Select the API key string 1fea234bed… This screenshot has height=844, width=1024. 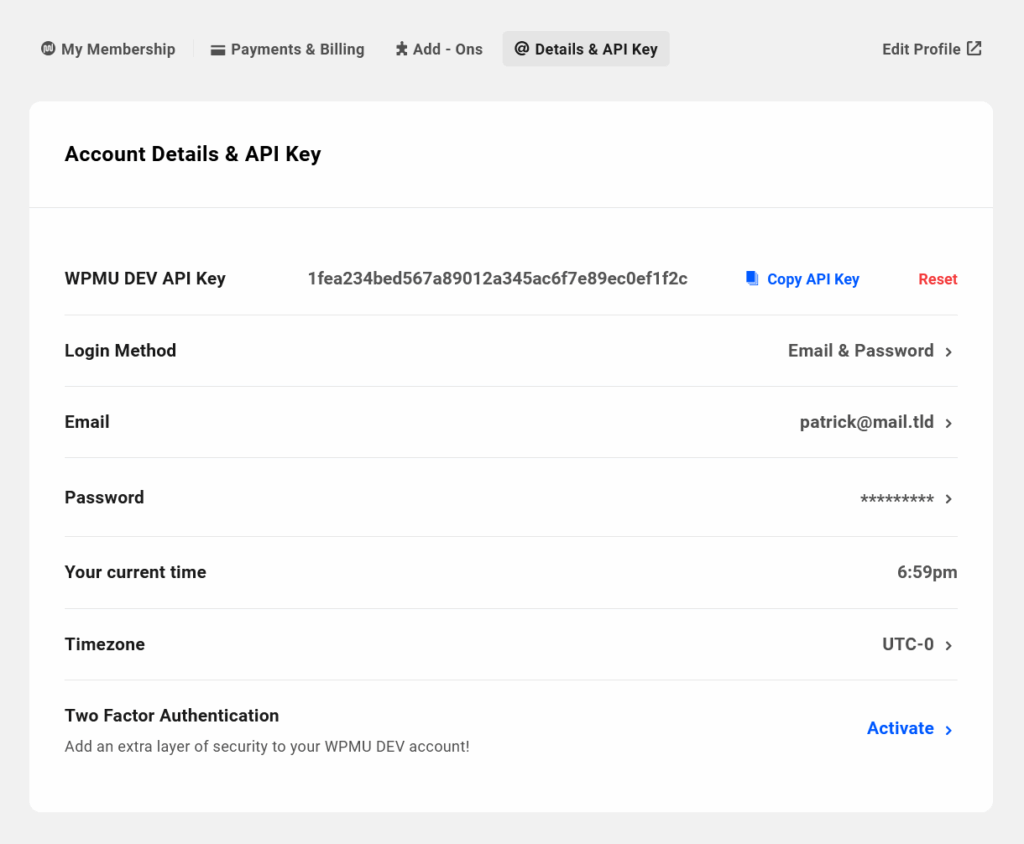click(498, 279)
